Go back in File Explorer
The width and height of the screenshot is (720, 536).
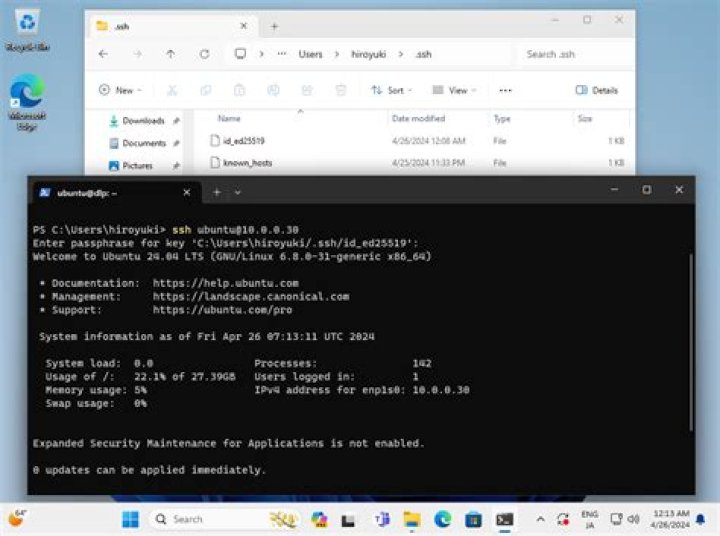click(103, 54)
